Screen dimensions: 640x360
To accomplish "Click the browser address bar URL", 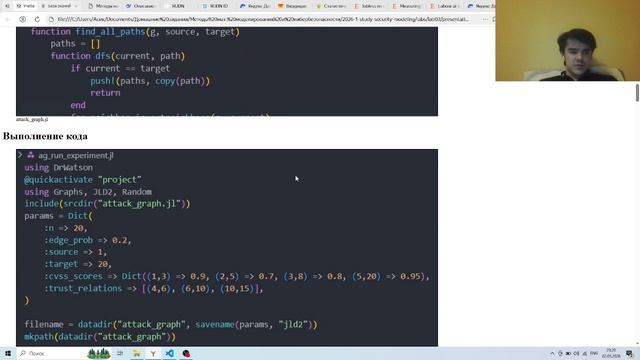I will pyautogui.click(x=263, y=19).
